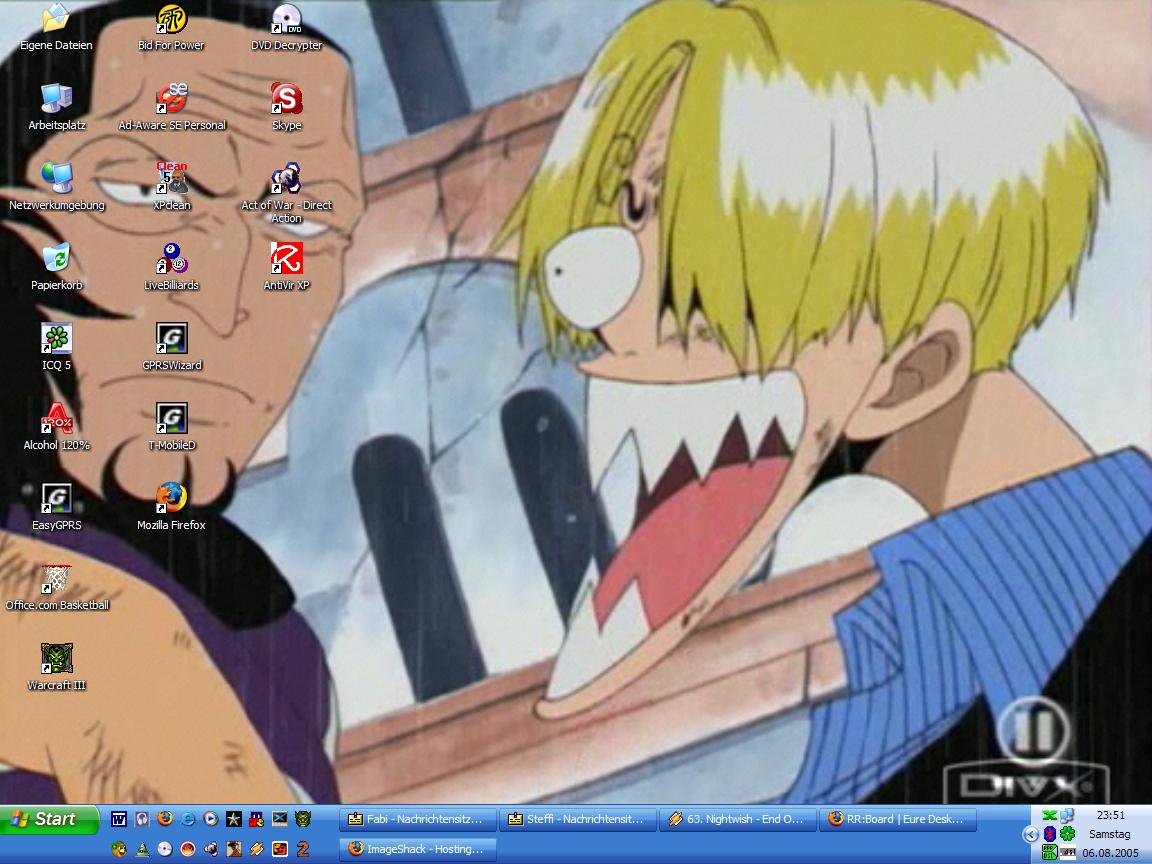Launch Firefox from the quick launch bar
The height and width of the screenshot is (864, 1152).
click(x=165, y=818)
